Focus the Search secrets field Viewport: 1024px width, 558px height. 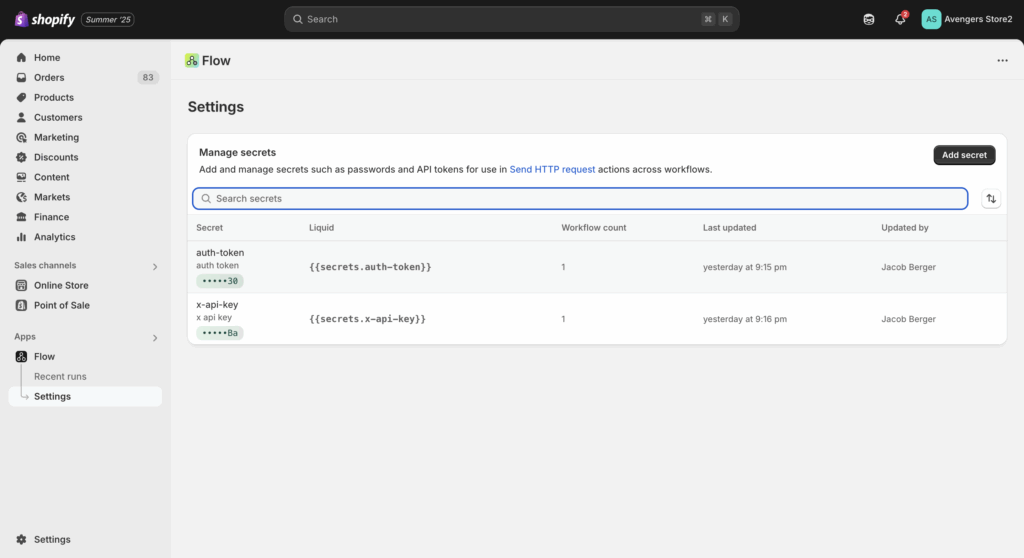click(x=580, y=199)
